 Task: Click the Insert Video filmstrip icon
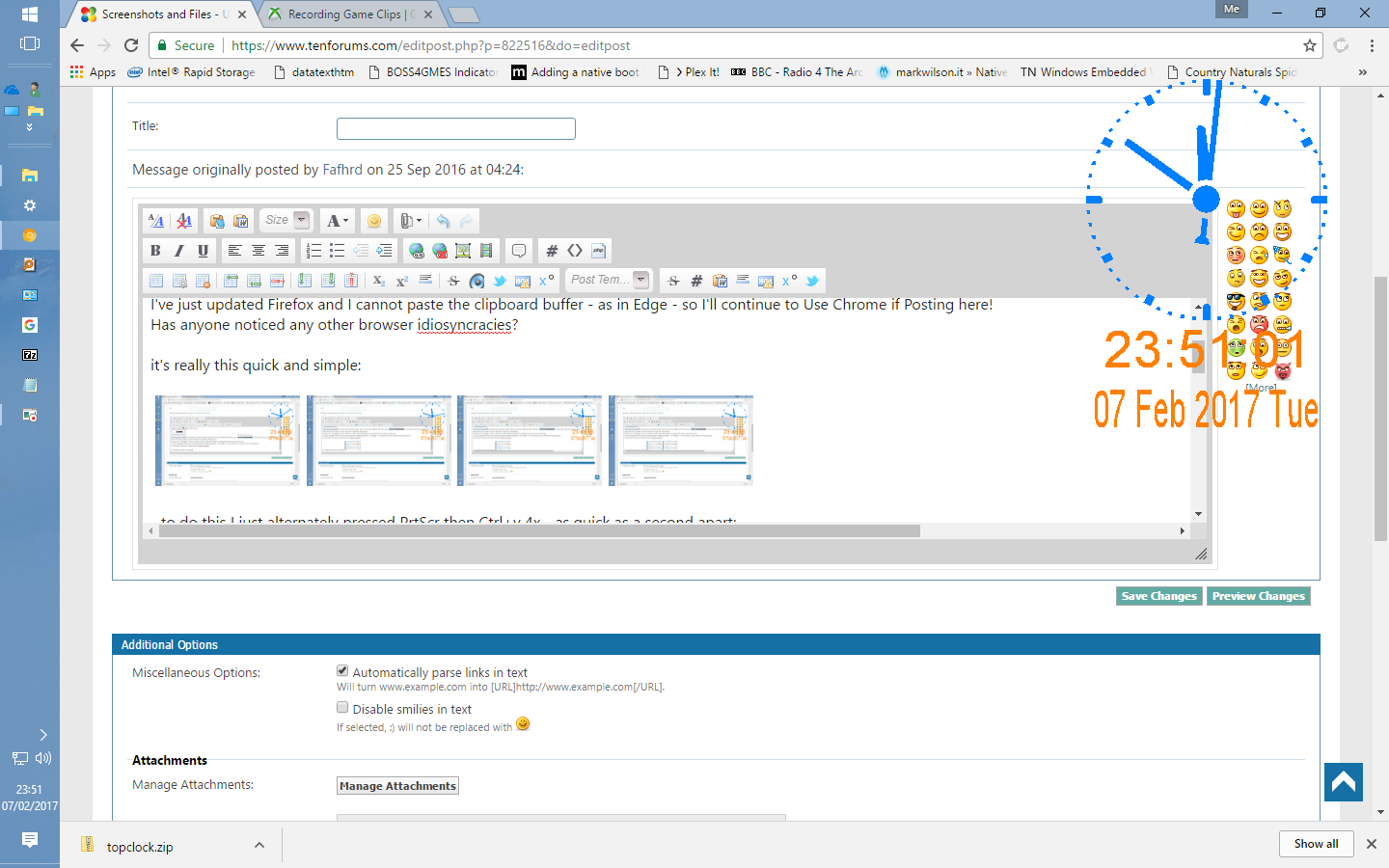487,251
